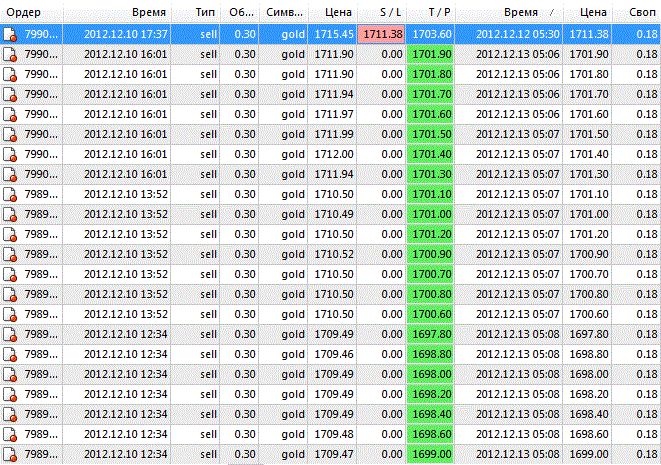Viewport: 661px width, 465px height.
Task: Click the order icon in the T/P 1698.60 row
Action: pyautogui.click(x=10, y=435)
